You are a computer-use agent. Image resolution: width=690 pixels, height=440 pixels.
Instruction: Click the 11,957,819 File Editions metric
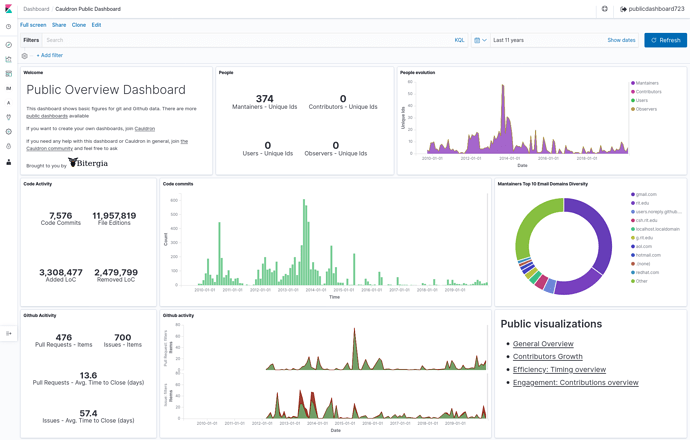114,218
